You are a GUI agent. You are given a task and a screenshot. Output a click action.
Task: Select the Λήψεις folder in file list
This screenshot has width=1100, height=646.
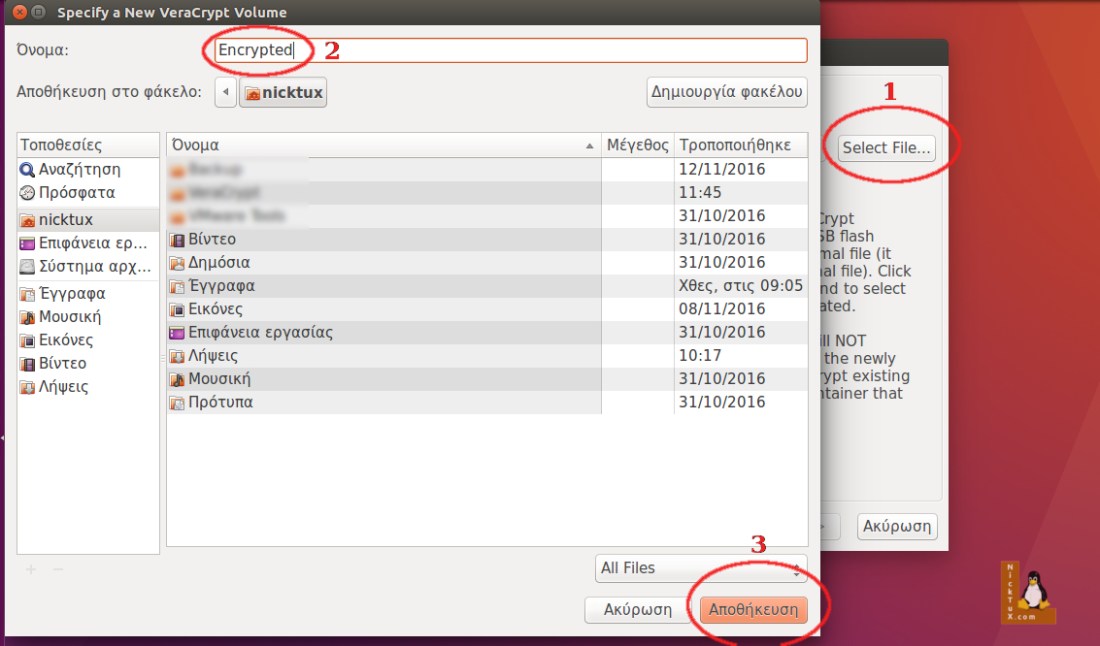[214, 355]
